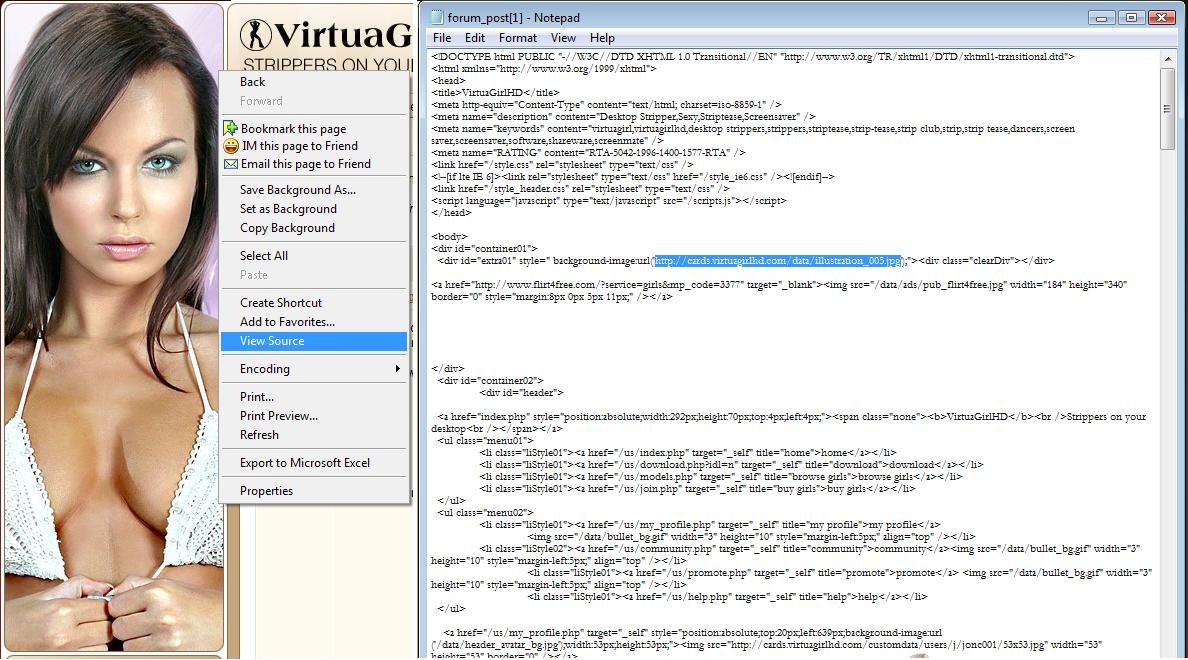The width and height of the screenshot is (1188, 660).
Task: Click Refresh in the context menu
Action: [259, 435]
